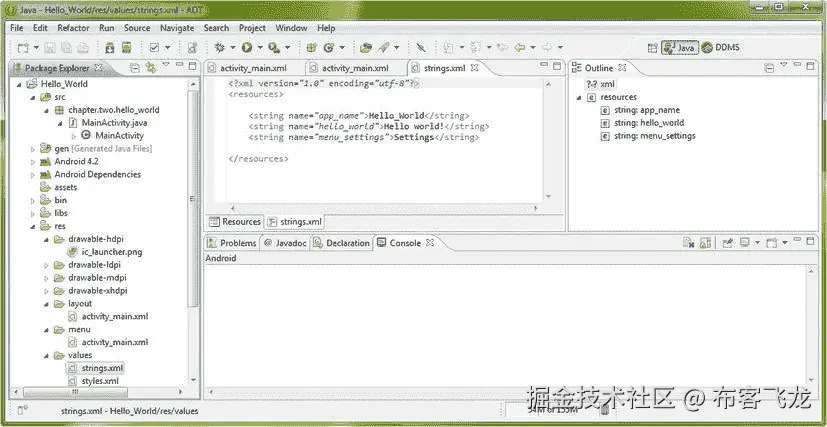Screen dimensions: 827x427
Task: Open the Window menu
Action: click(291, 28)
